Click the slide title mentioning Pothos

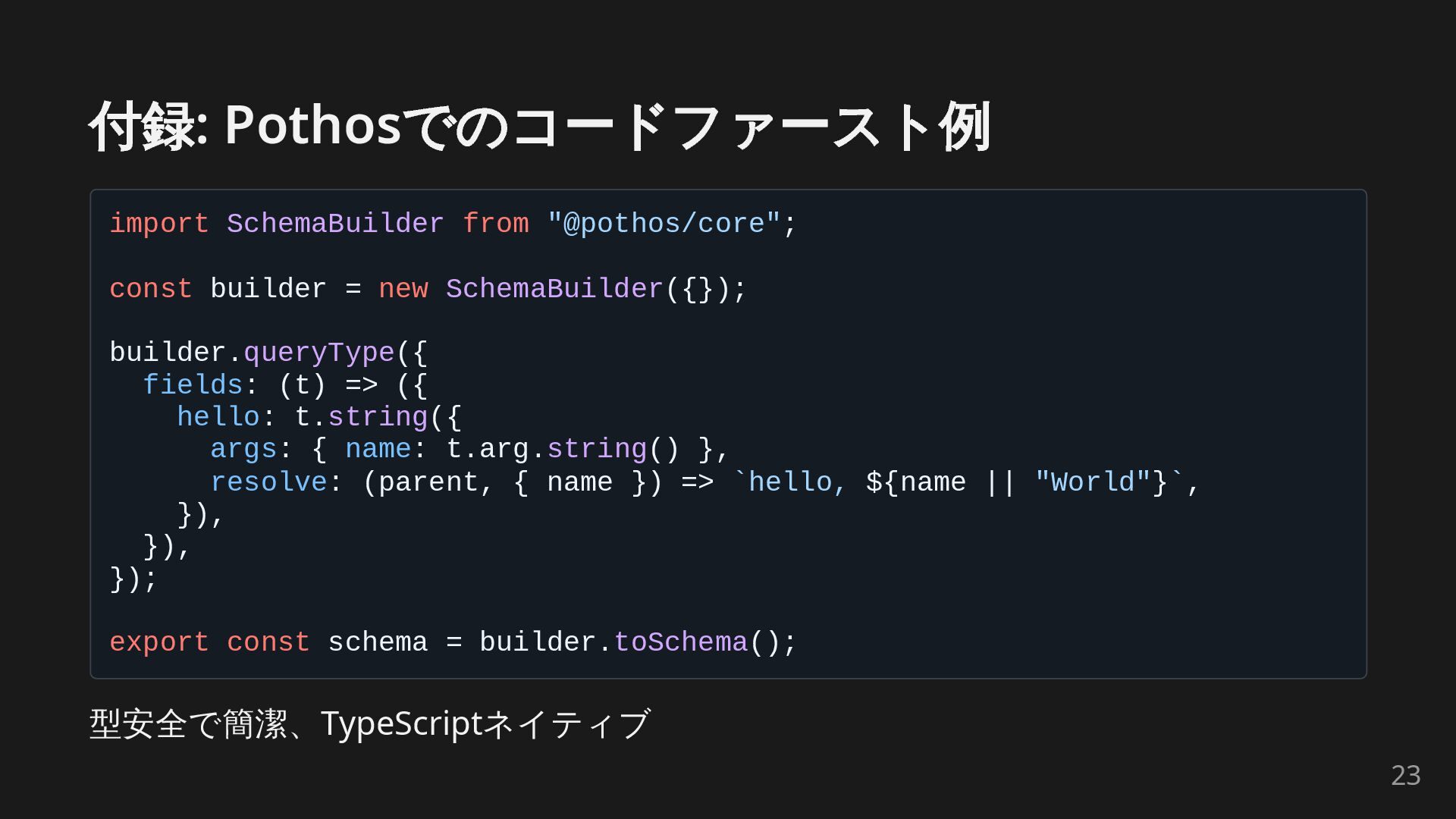[x=539, y=126]
